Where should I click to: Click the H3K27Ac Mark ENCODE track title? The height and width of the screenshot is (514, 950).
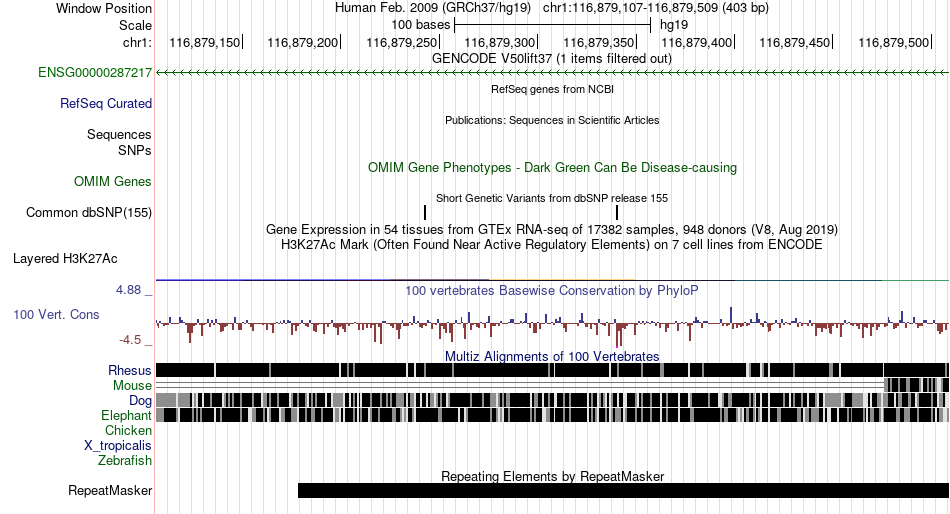pyautogui.click(x=552, y=245)
